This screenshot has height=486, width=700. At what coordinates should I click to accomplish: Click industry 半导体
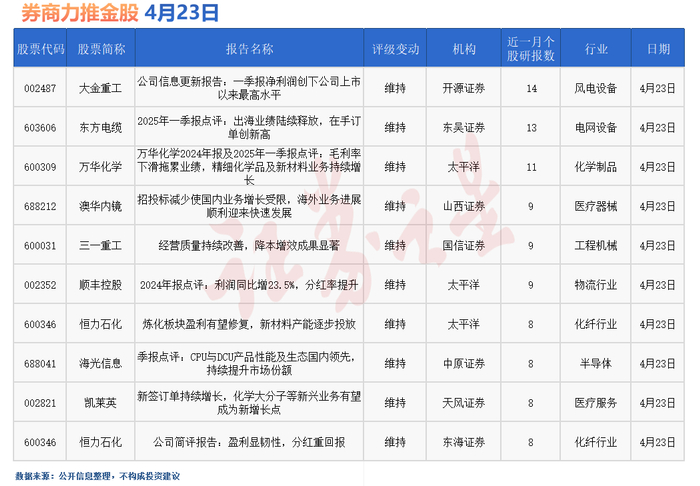pos(596,363)
